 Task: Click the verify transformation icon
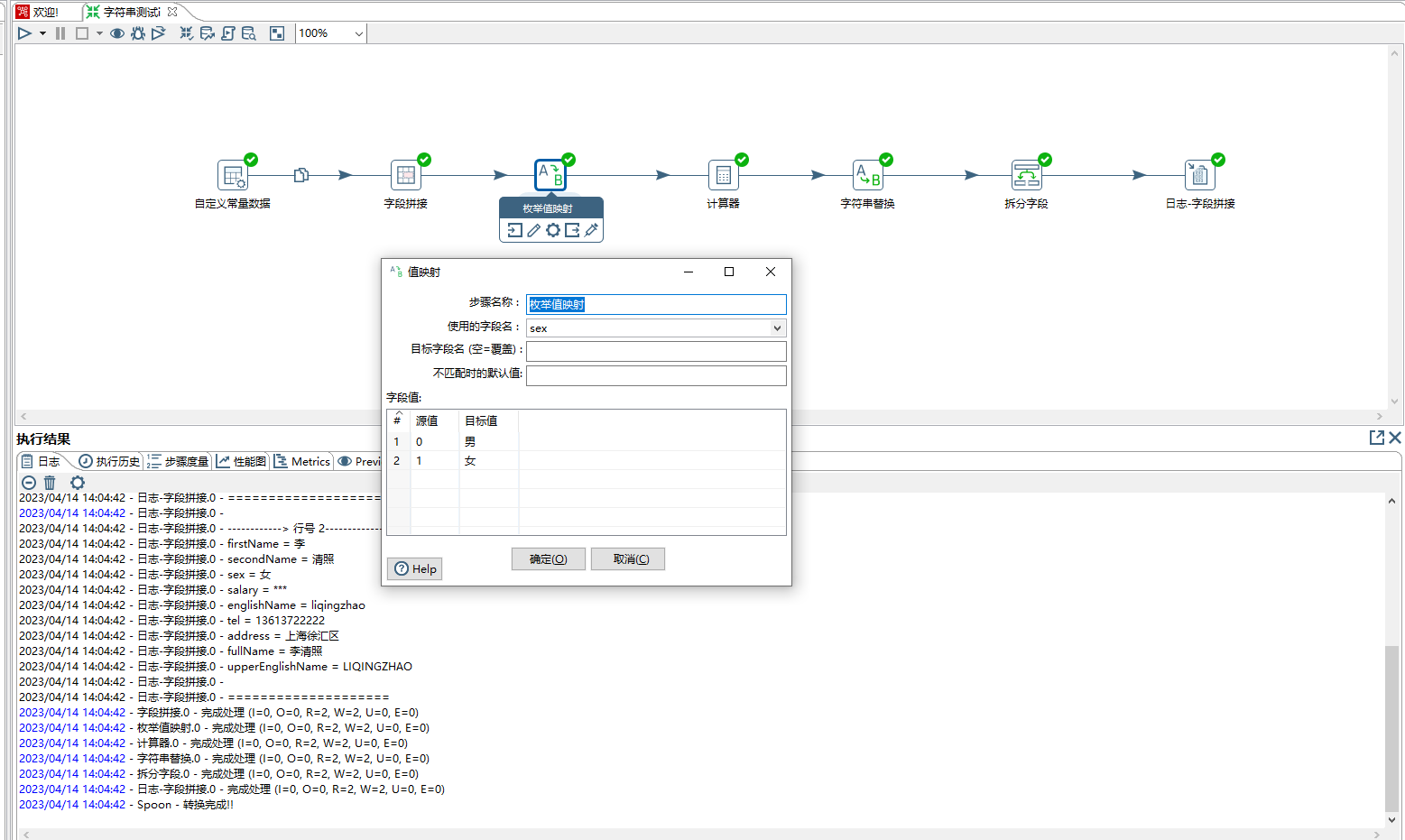[186, 33]
